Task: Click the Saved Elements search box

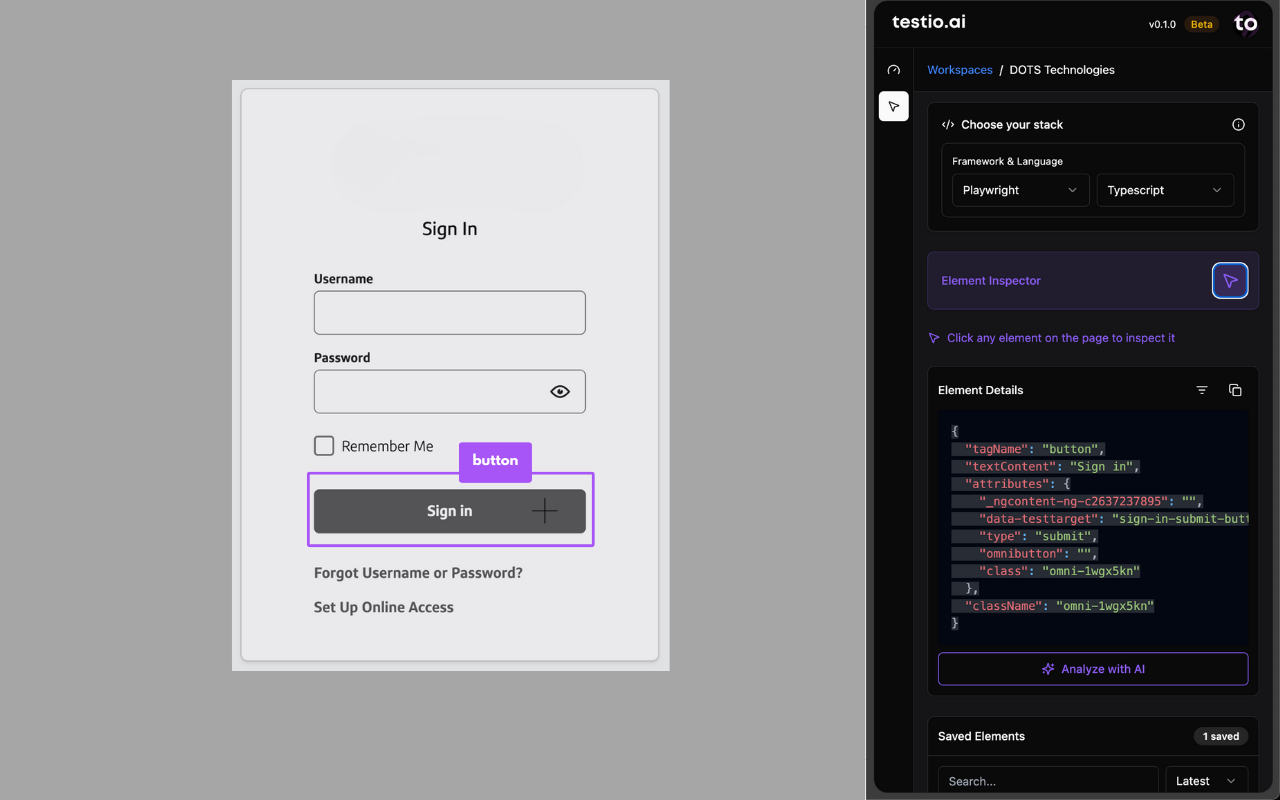Action: (1047, 781)
